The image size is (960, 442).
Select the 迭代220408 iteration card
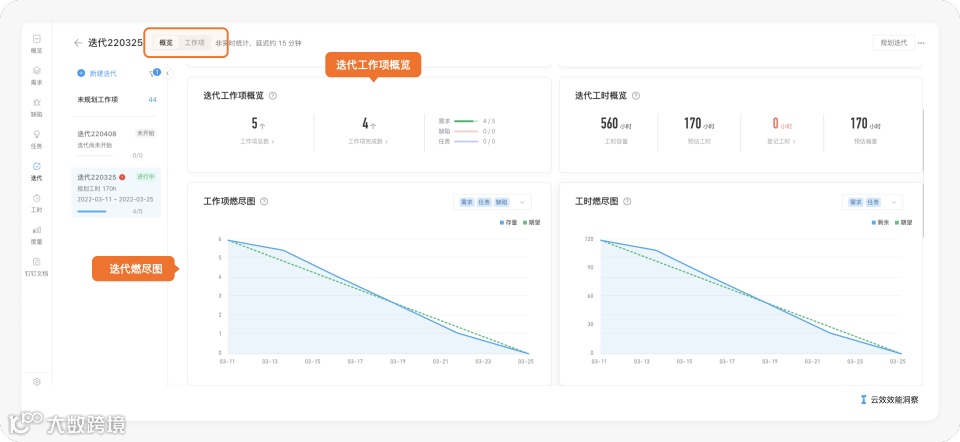tap(116, 145)
